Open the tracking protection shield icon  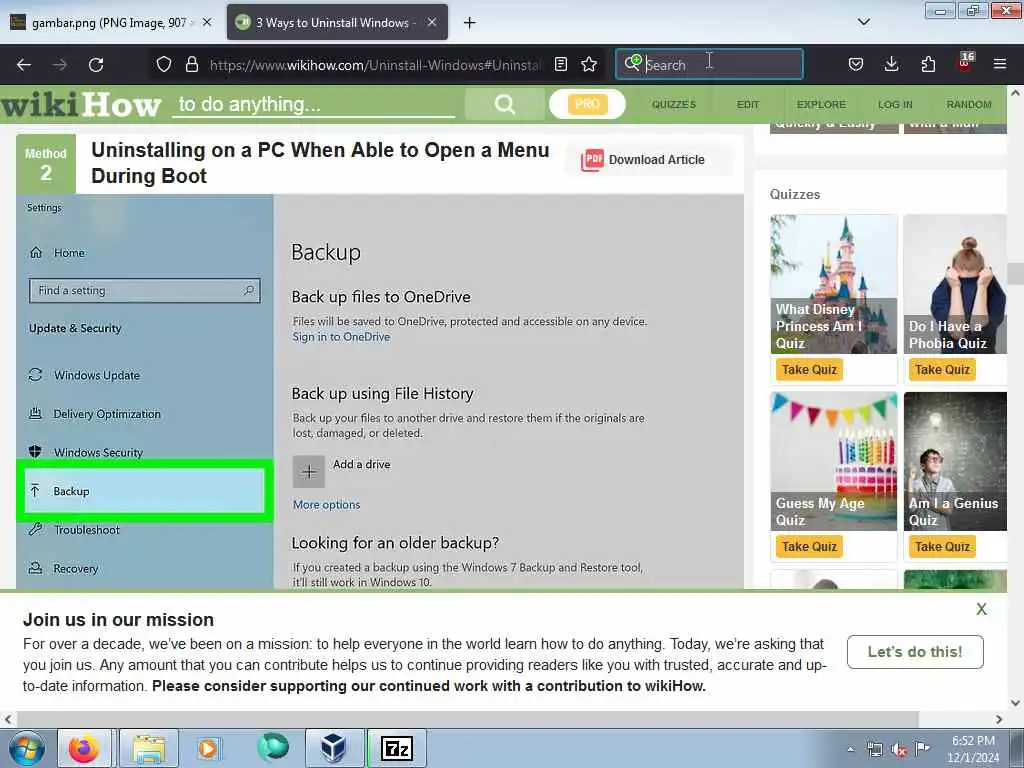[164, 64]
